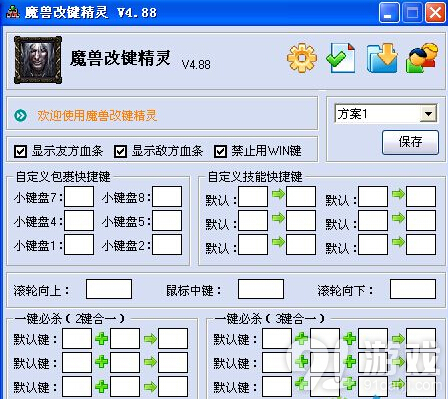The height and width of the screenshot is (399, 448).
Task: Minimize the 魔兽改键精灵 window
Action: (389, 13)
